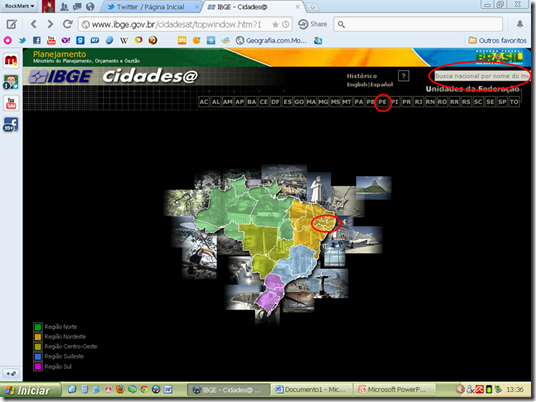Switch to the Twitter / Página Inicial tab
Screen dimensions: 536x402
(x=150, y=7)
